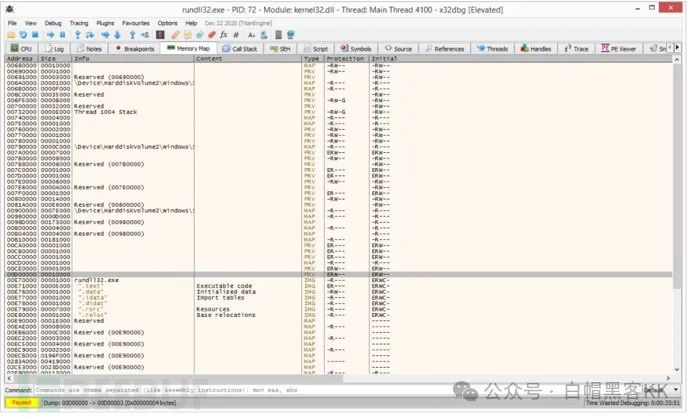The width and height of the screenshot is (690, 419).
Task: Click the Restart debugging icon
Action: tap(23, 35)
